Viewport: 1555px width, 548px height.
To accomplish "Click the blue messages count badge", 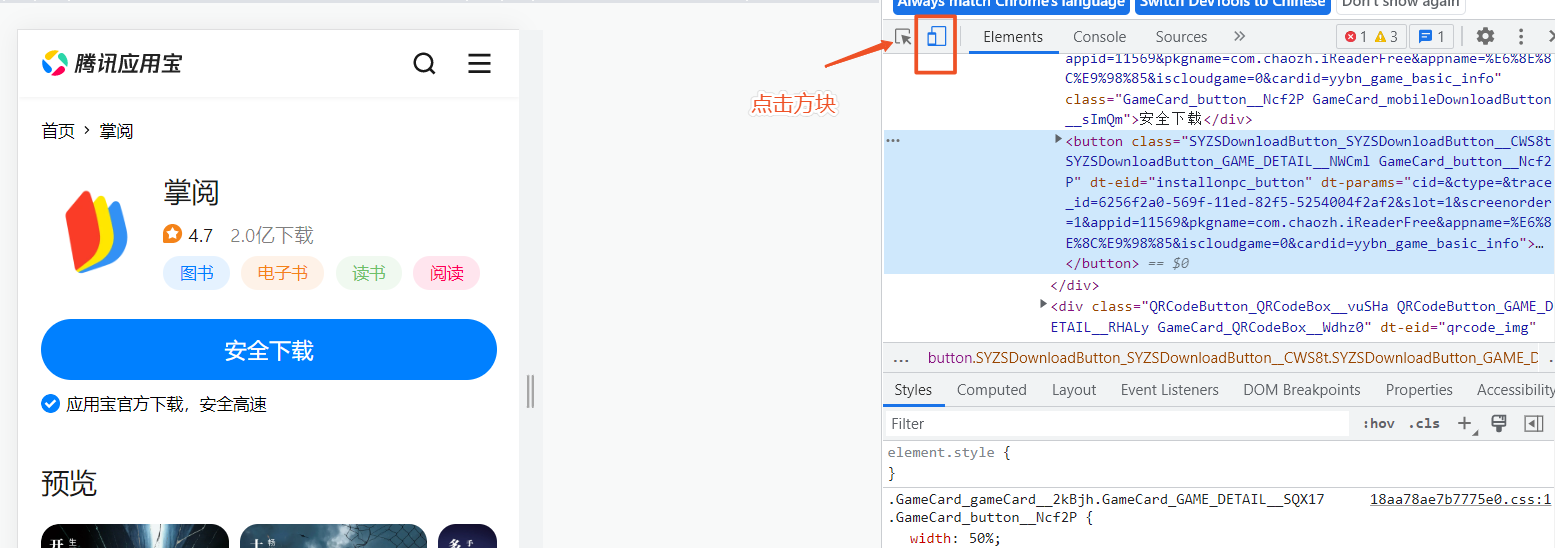I will click(x=1431, y=37).
